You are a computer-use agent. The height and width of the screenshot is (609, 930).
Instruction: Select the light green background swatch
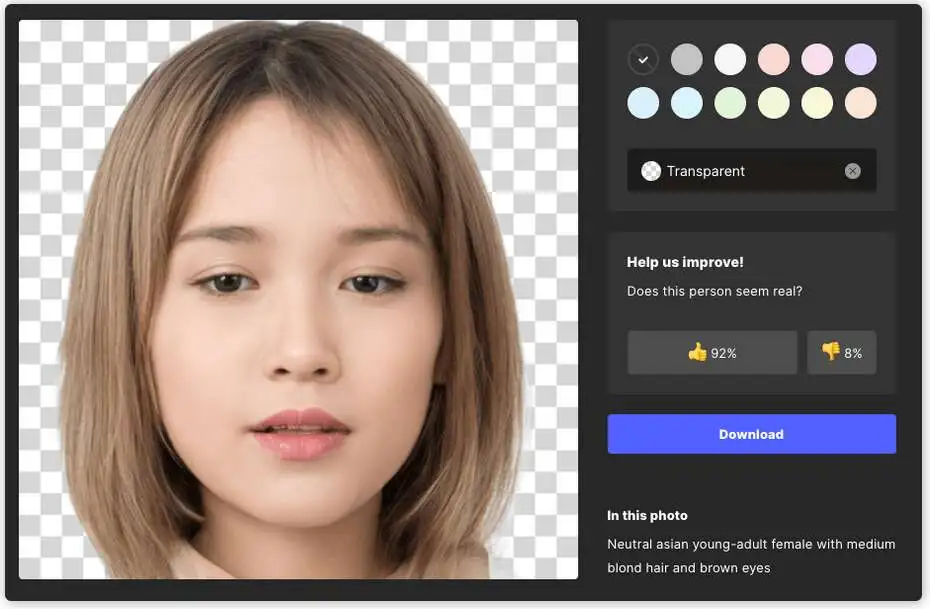[730, 103]
